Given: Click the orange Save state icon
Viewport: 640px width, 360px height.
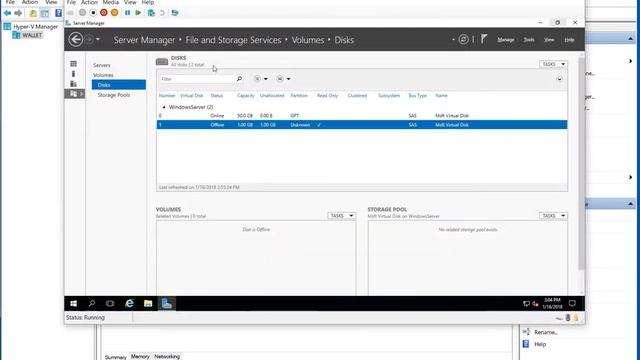Looking at the screenshot, I should coord(115,13).
